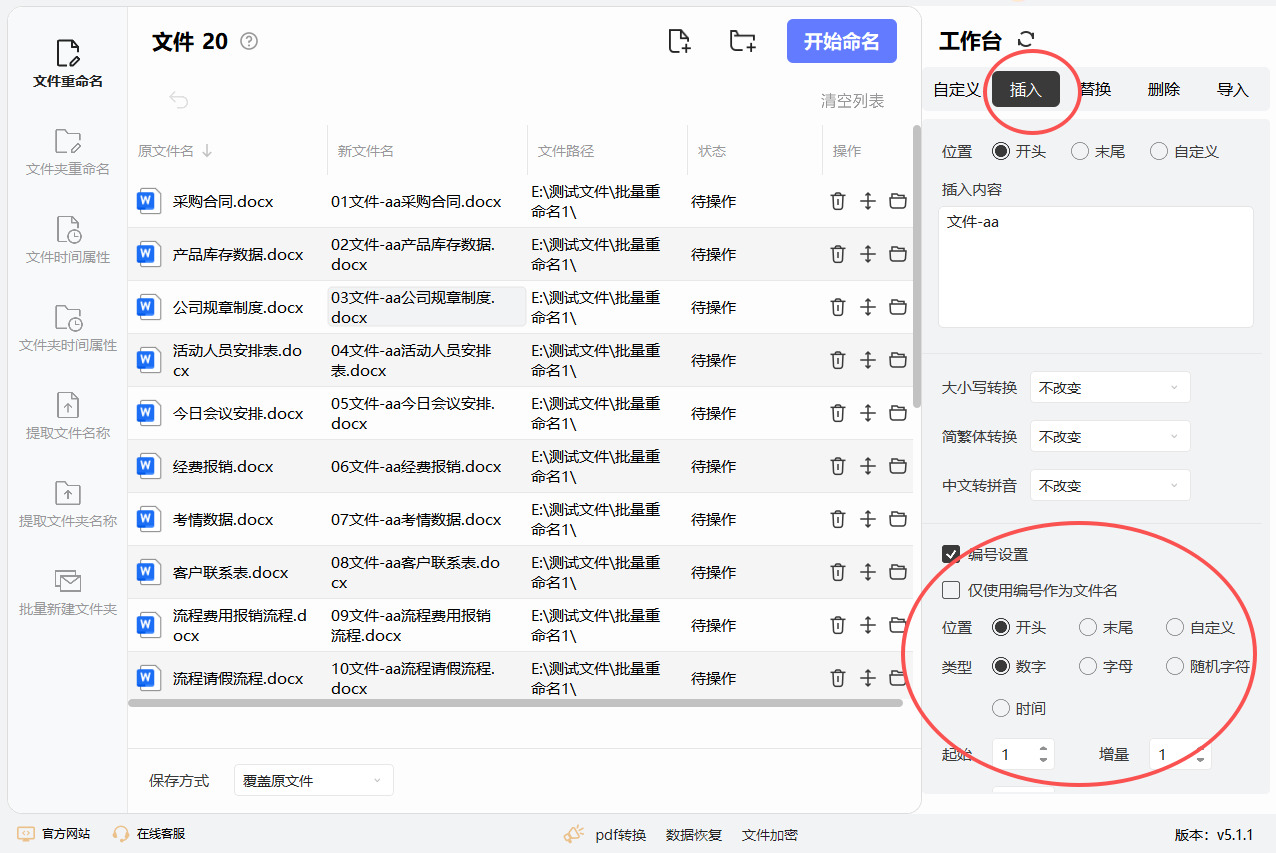Click the 开始命名 button
Viewport: 1276px width, 853px height.
pyautogui.click(x=841, y=41)
